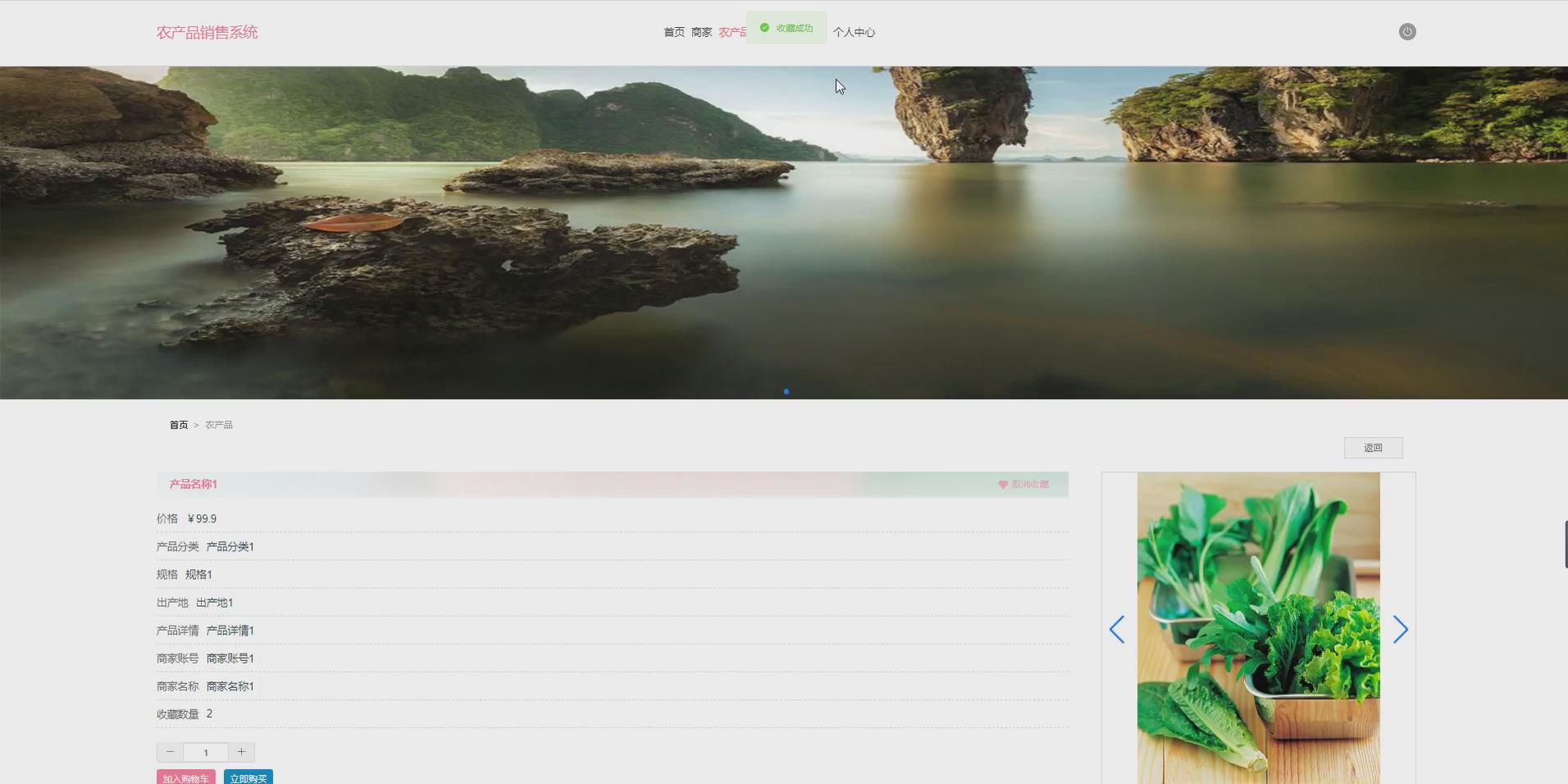Click the 返回 button
The image size is (1568, 784).
point(1374,448)
